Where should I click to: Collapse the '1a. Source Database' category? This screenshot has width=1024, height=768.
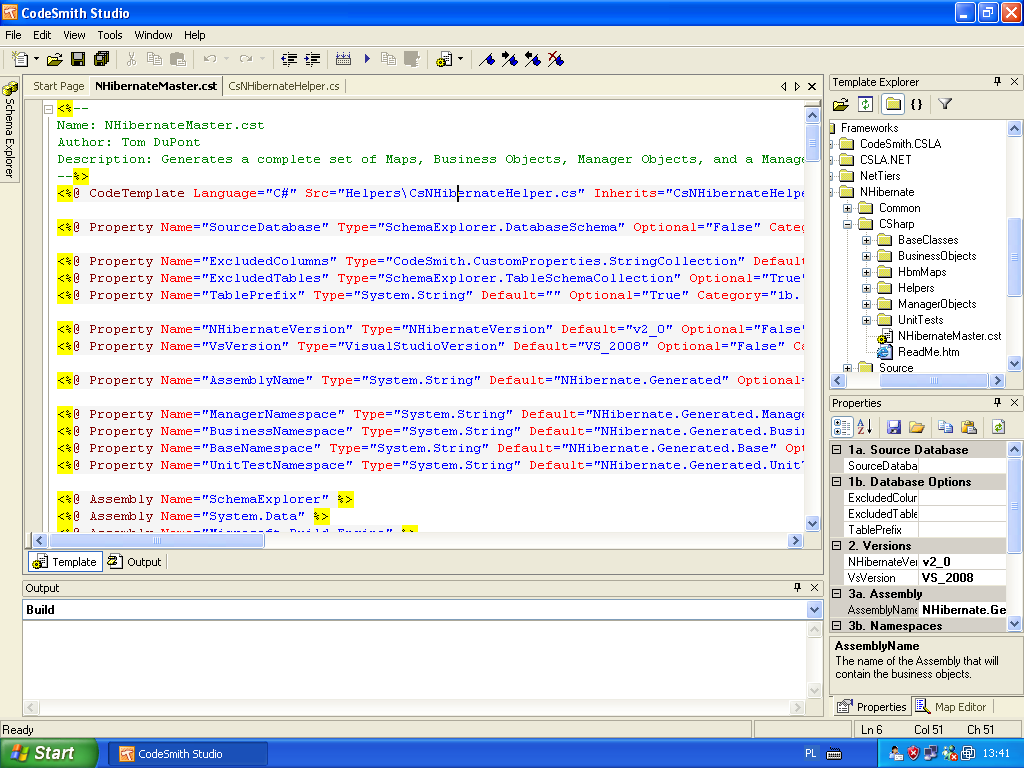point(837,449)
